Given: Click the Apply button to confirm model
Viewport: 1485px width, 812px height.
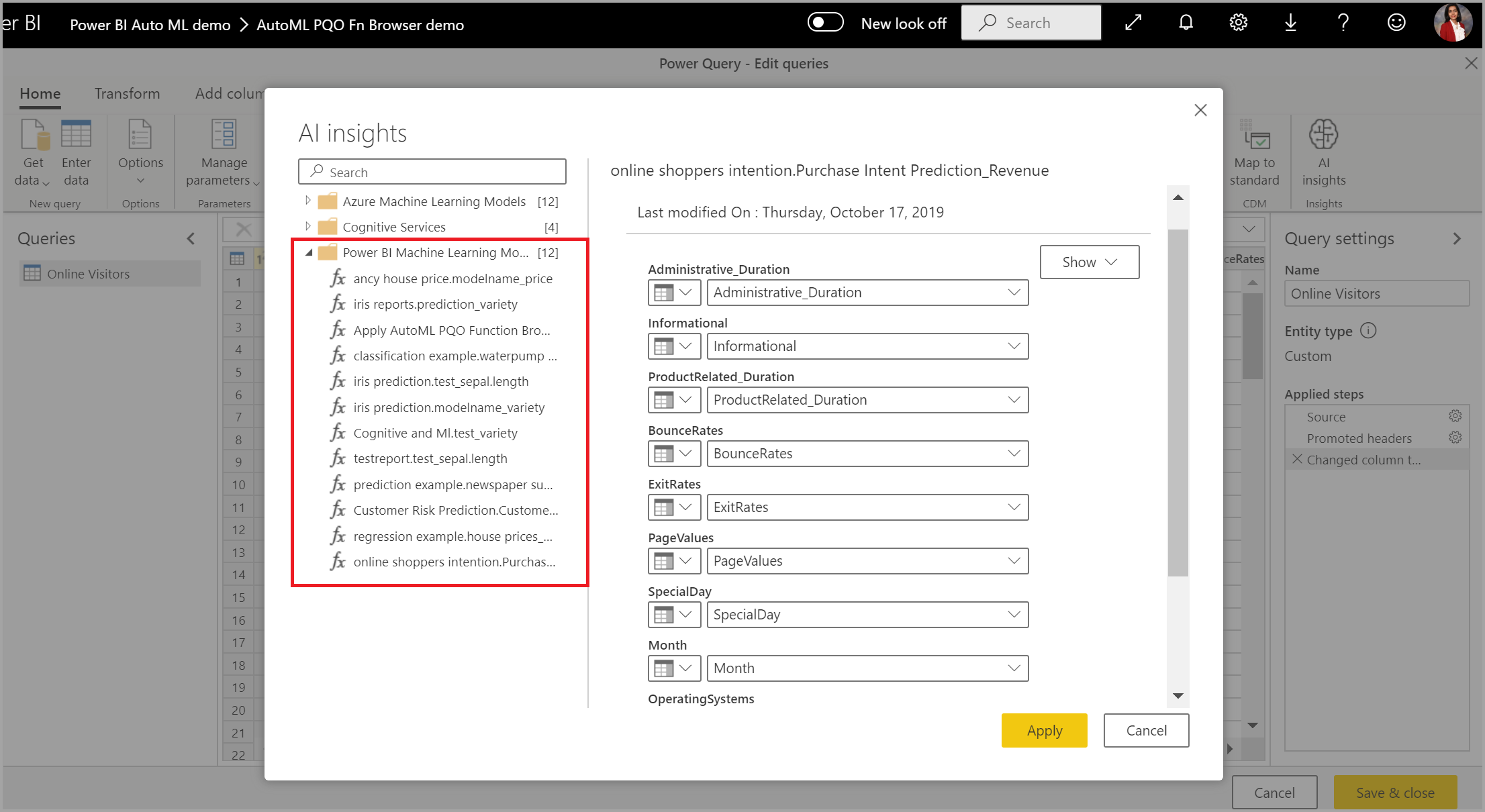Looking at the screenshot, I should pos(1045,729).
